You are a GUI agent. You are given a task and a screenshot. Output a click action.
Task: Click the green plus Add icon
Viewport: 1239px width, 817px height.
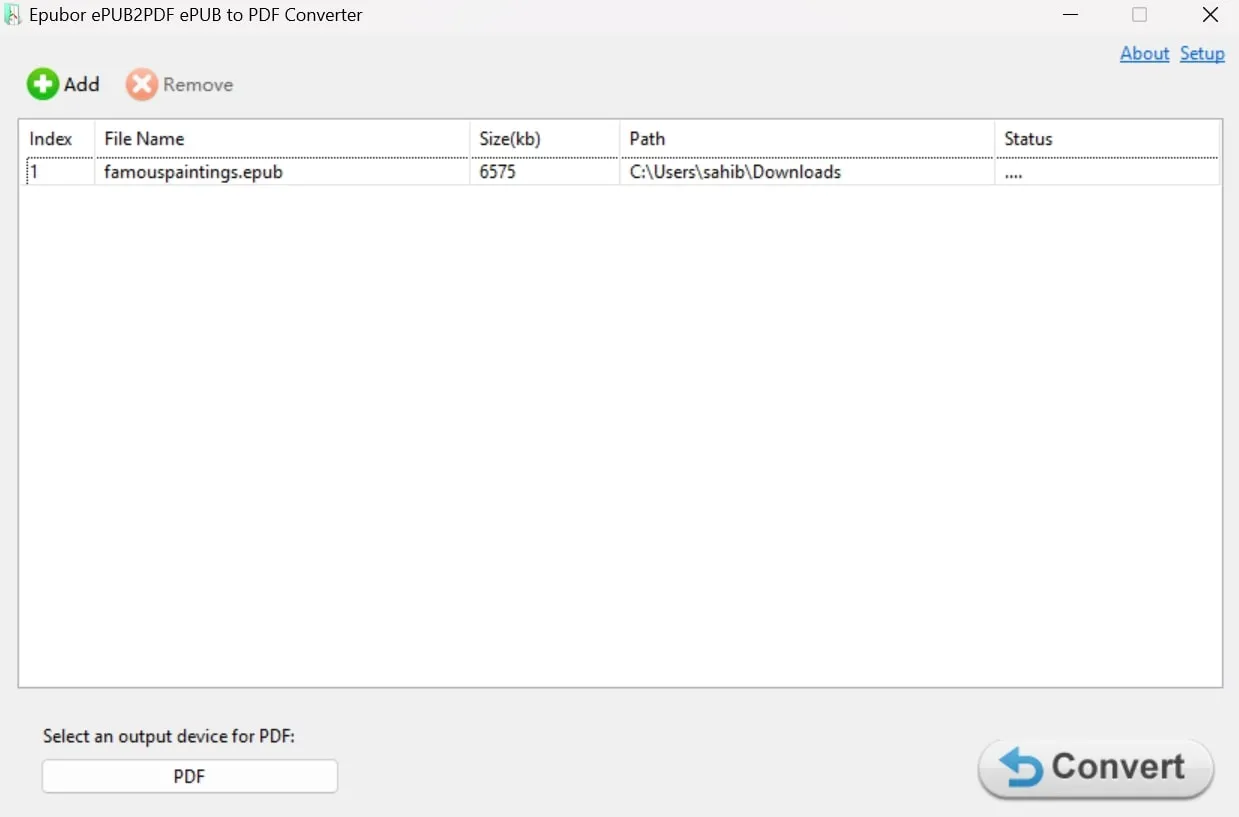pyautogui.click(x=43, y=84)
